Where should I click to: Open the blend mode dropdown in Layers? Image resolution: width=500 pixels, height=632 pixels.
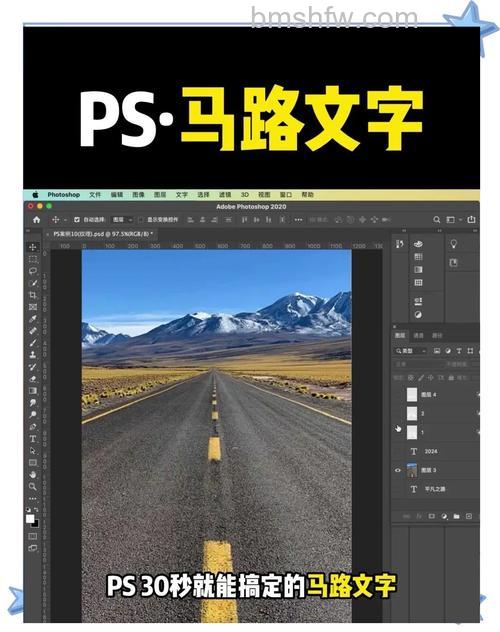[x=415, y=364]
